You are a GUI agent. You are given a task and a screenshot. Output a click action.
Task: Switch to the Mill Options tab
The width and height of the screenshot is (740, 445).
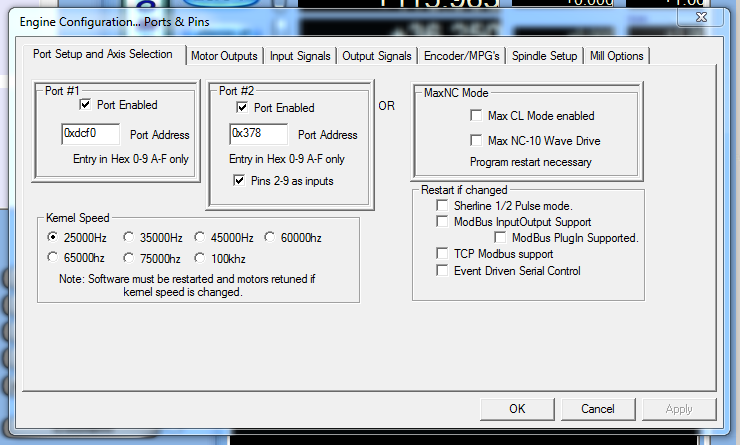(x=616, y=56)
